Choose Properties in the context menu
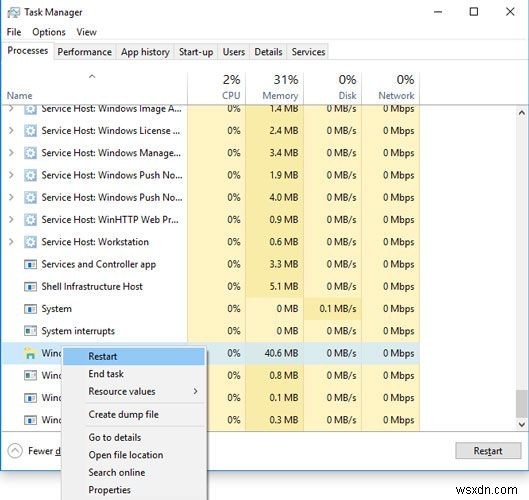Screen dimensions: 529x500 pos(134,490)
